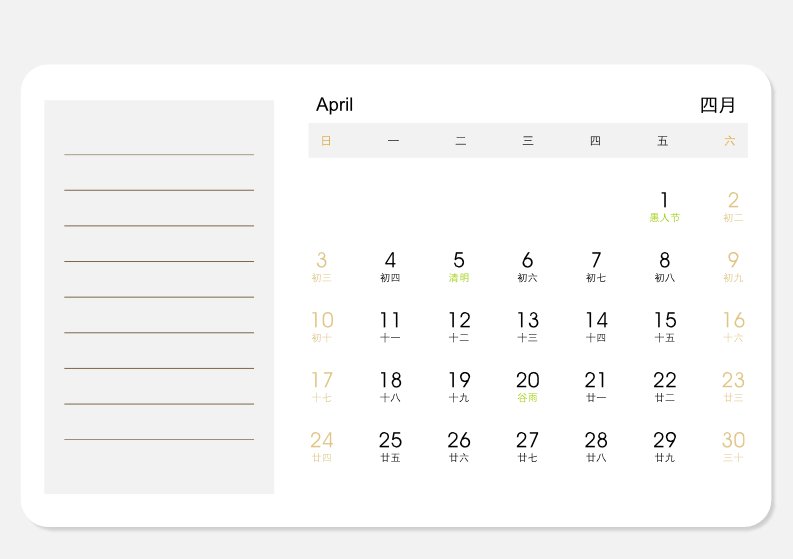Select April 2 初二 date
This screenshot has width=793, height=559.
pos(733,206)
